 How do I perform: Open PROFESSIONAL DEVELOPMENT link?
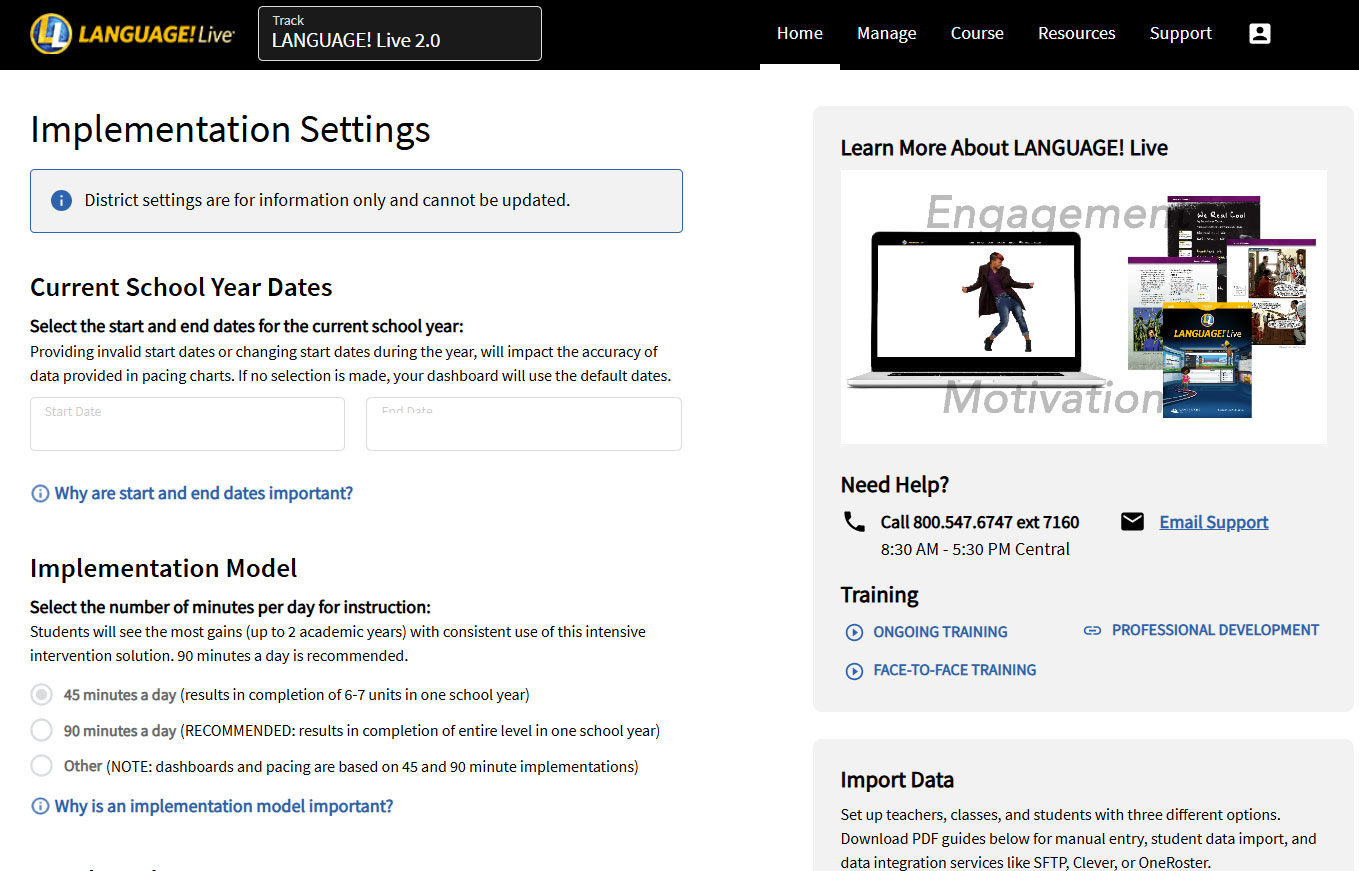[x=1215, y=630]
